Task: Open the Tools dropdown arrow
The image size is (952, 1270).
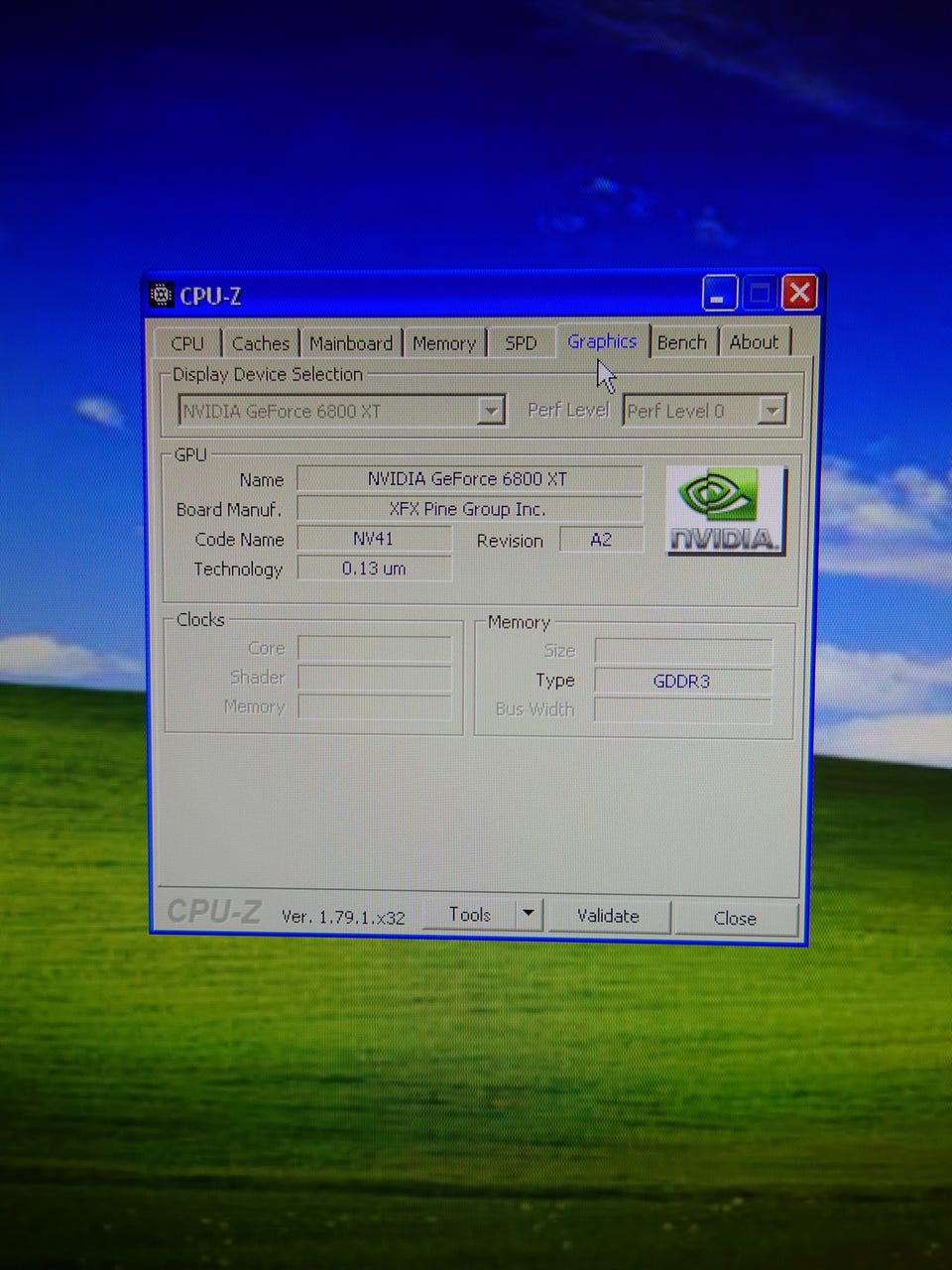Action: point(529,915)
